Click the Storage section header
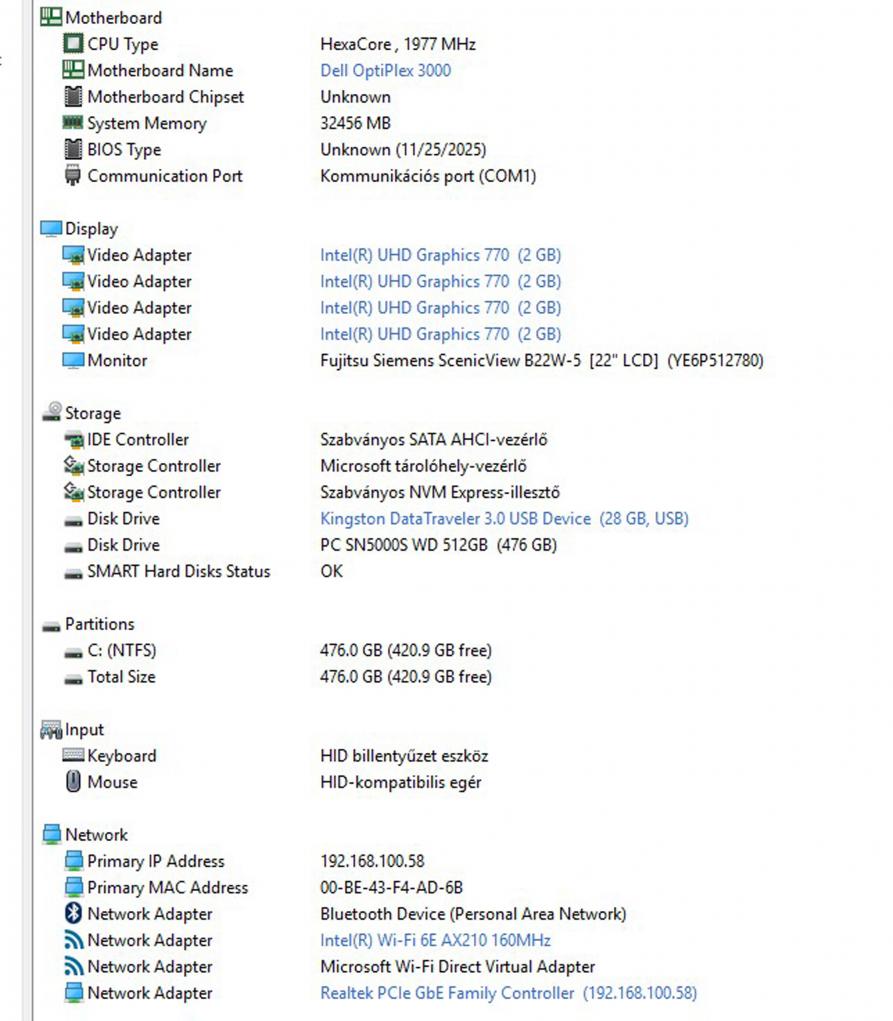 click(92, 413)
